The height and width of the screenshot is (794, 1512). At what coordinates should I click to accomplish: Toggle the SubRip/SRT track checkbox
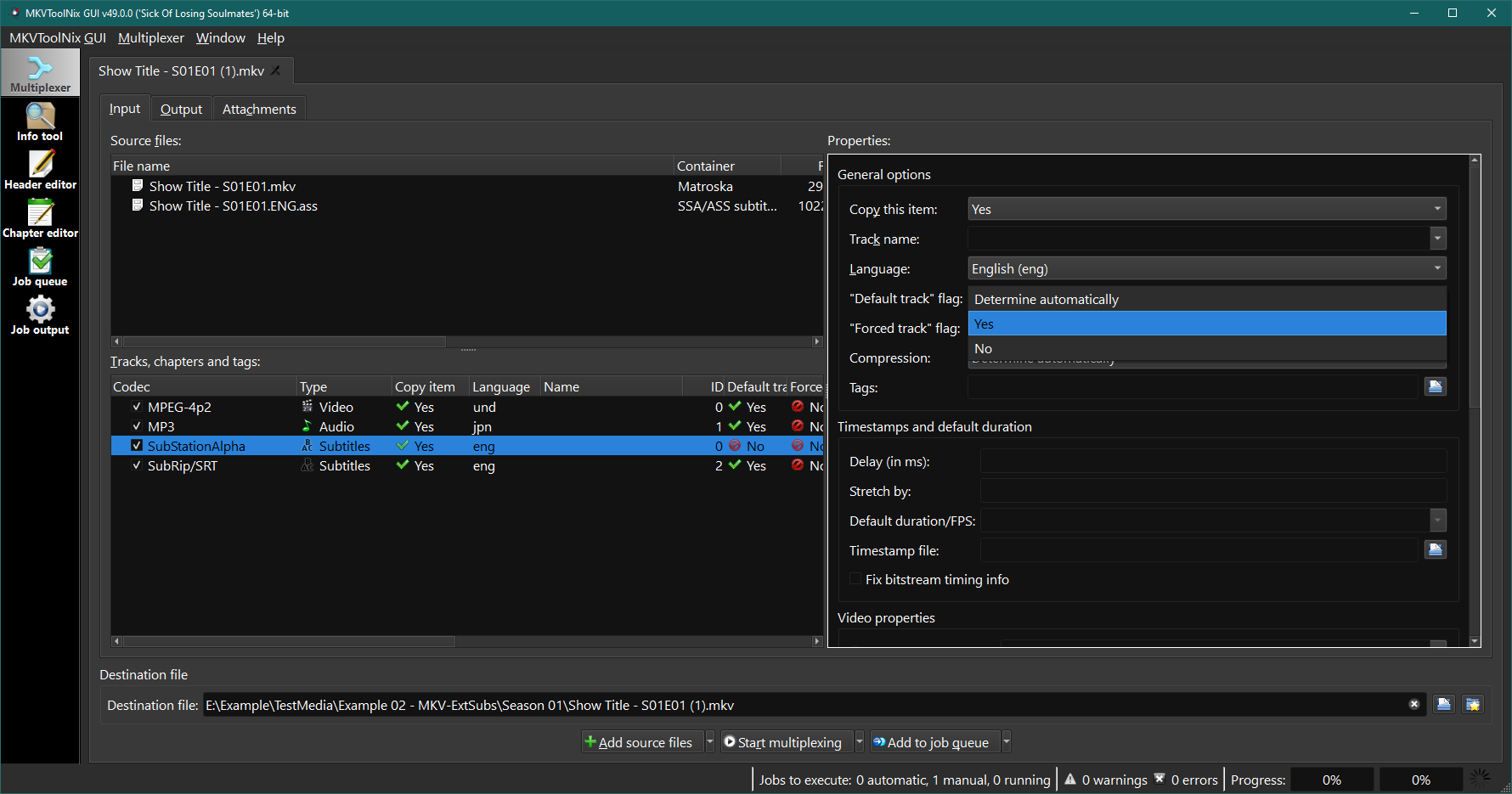click(x=136, y=465)
